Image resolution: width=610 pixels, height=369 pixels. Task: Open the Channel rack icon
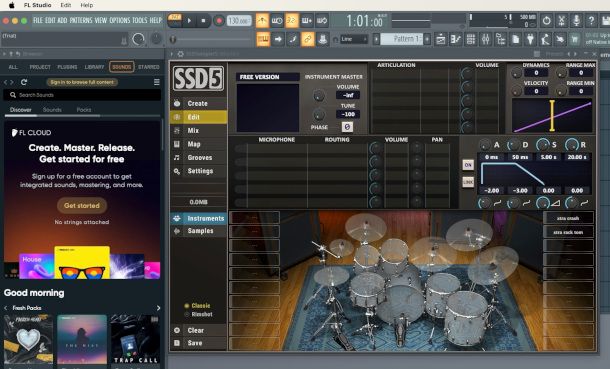pyautogui.click(x=470, y=39)
